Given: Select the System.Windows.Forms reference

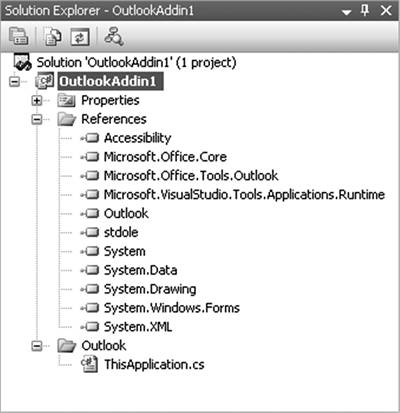Looking at the screenshot, I should [171, 308].
